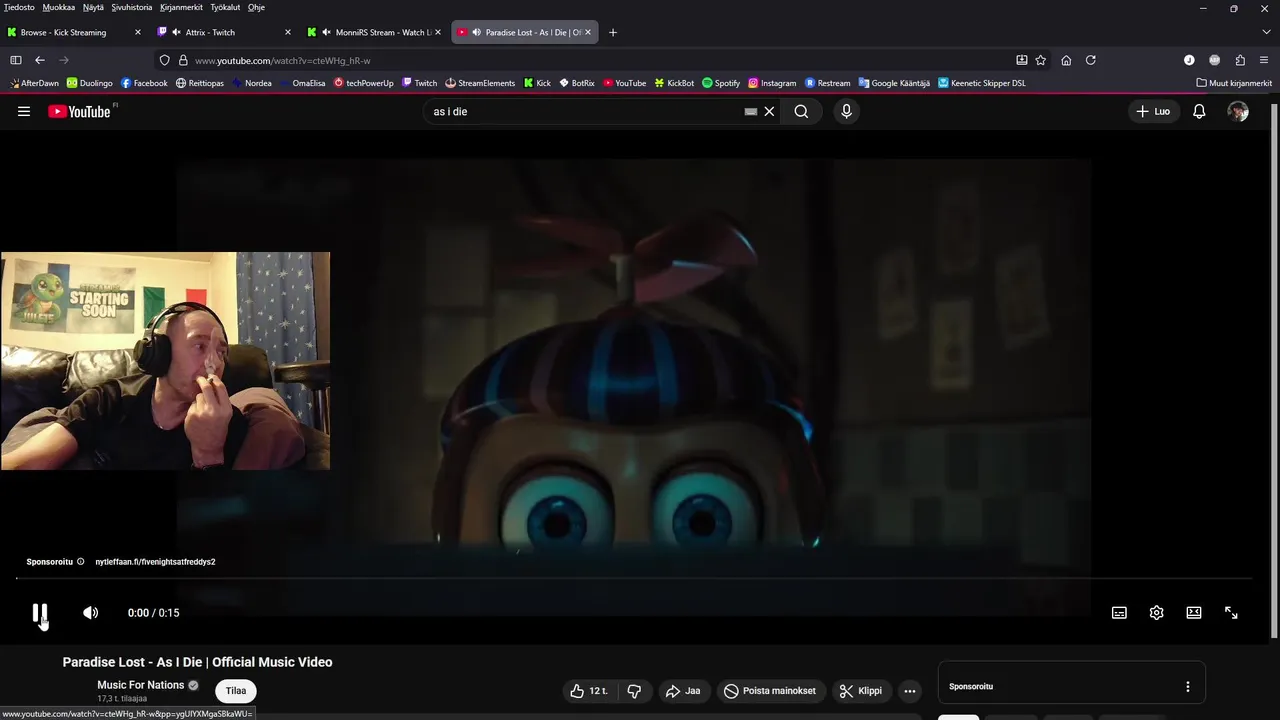Open Music For Nations channel

click(x=140, y=685)
